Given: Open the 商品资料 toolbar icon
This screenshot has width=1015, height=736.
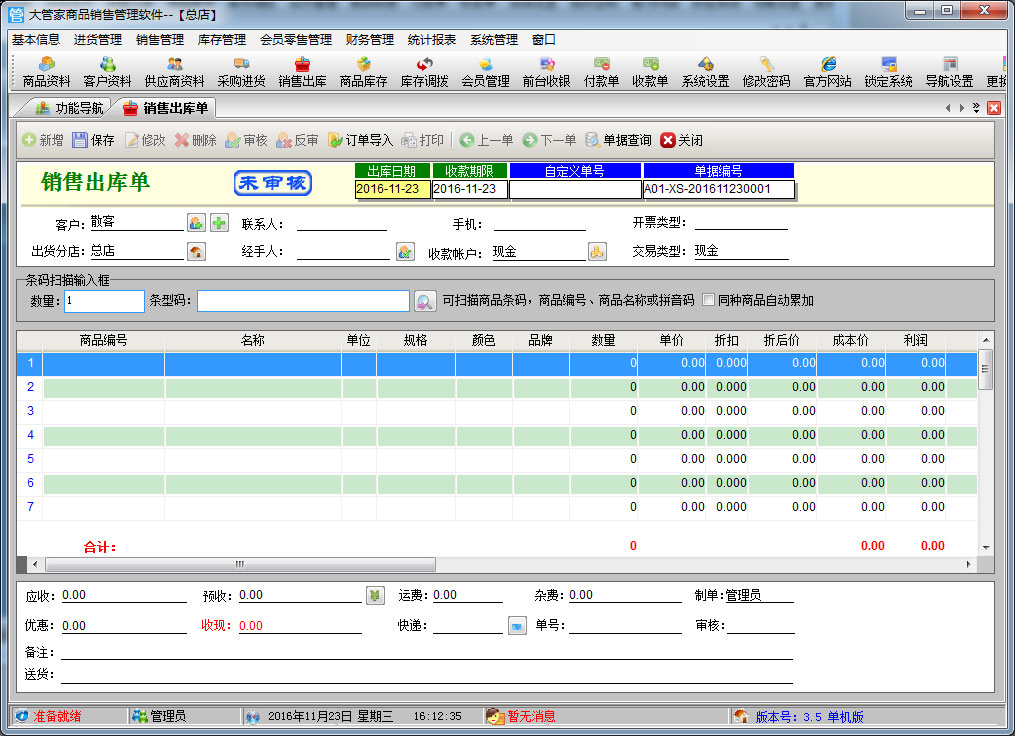Looking at the screenshot, I should click(x=46, y=72).
